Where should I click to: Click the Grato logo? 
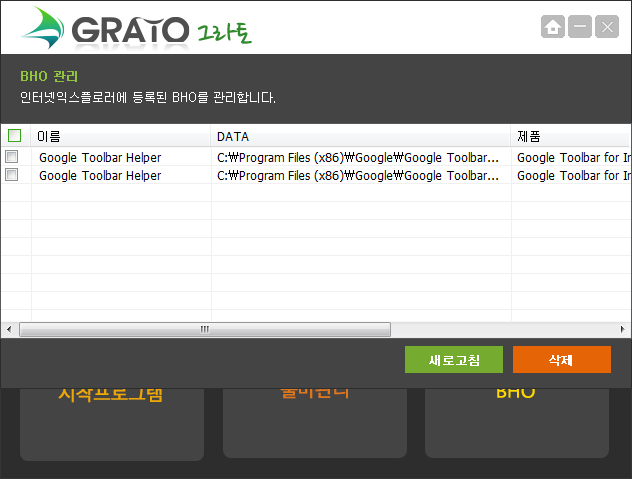pyautogui.click(x=136, y=29)
